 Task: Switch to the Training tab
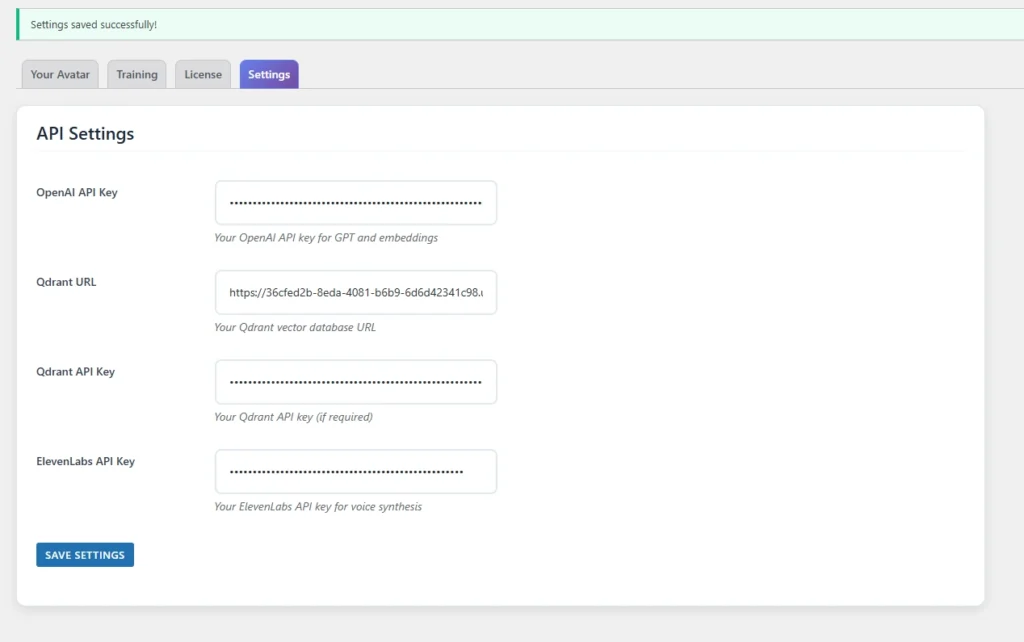(137, 75)
